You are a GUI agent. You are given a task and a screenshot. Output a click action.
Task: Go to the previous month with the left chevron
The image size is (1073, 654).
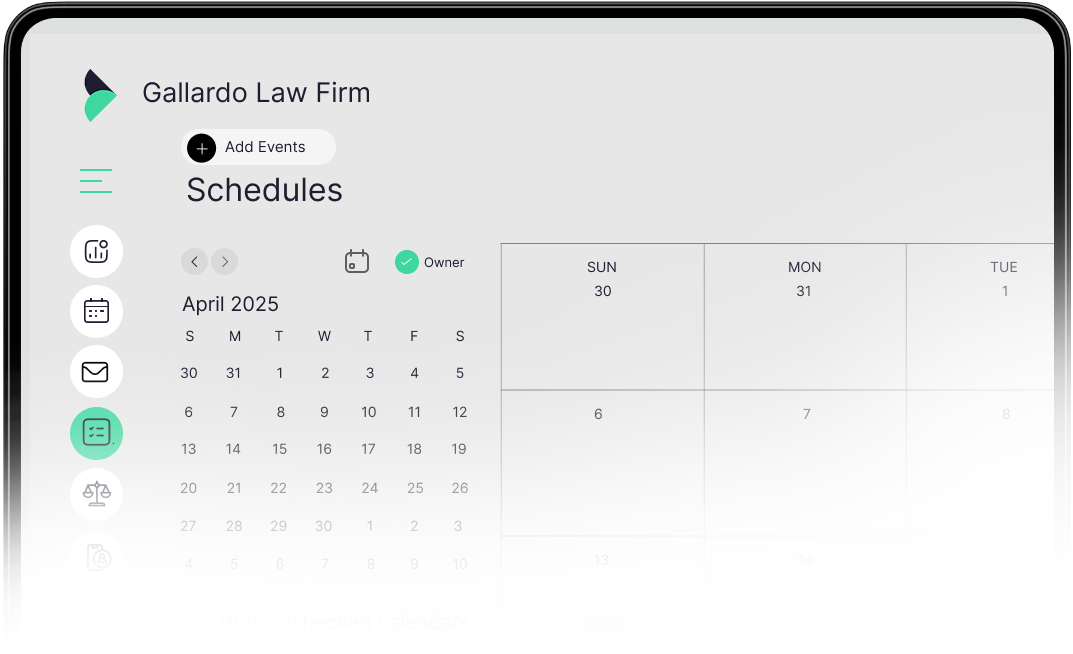tap(194, 261)
